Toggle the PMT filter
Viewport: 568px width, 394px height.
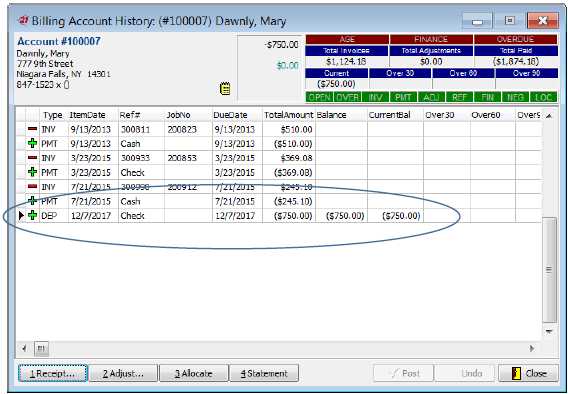point(403,97)
